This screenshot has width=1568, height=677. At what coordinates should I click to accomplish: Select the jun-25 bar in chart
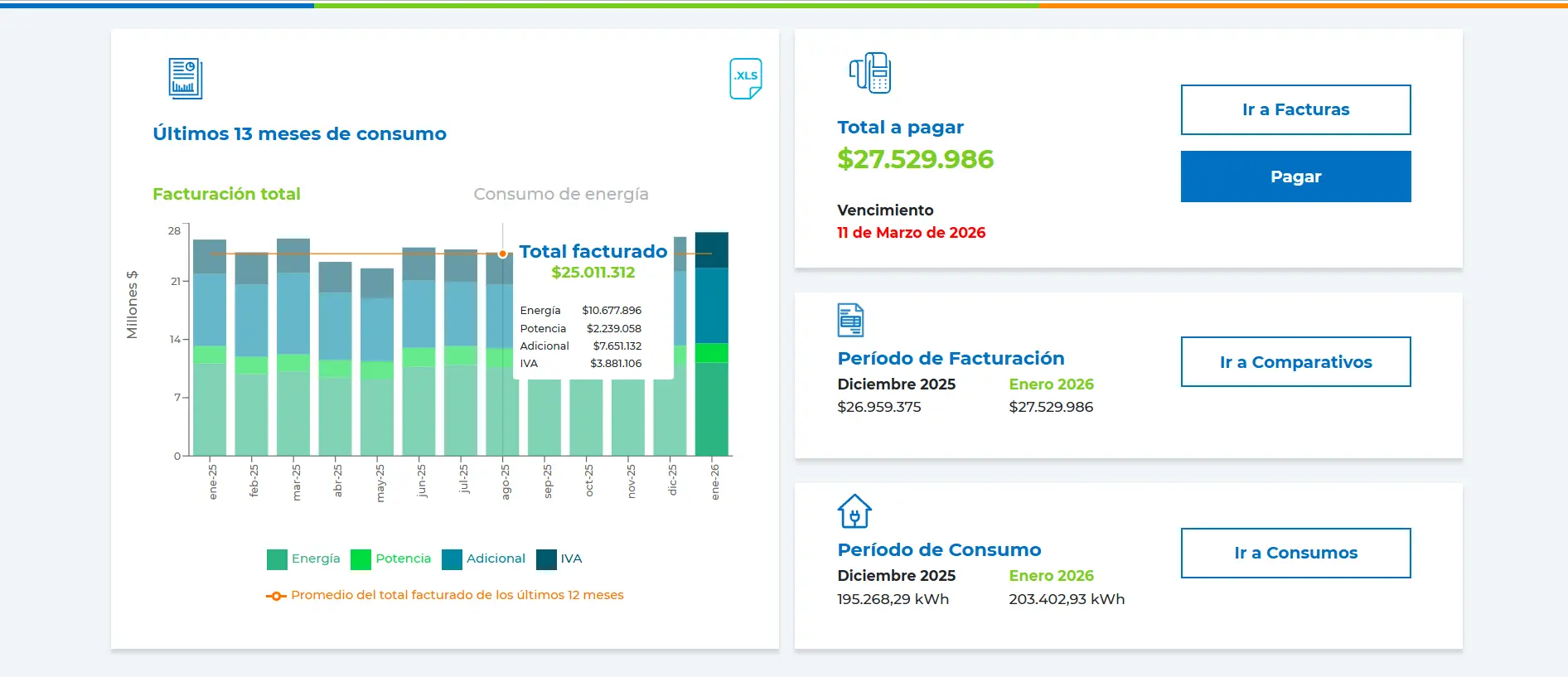[419, 351]
